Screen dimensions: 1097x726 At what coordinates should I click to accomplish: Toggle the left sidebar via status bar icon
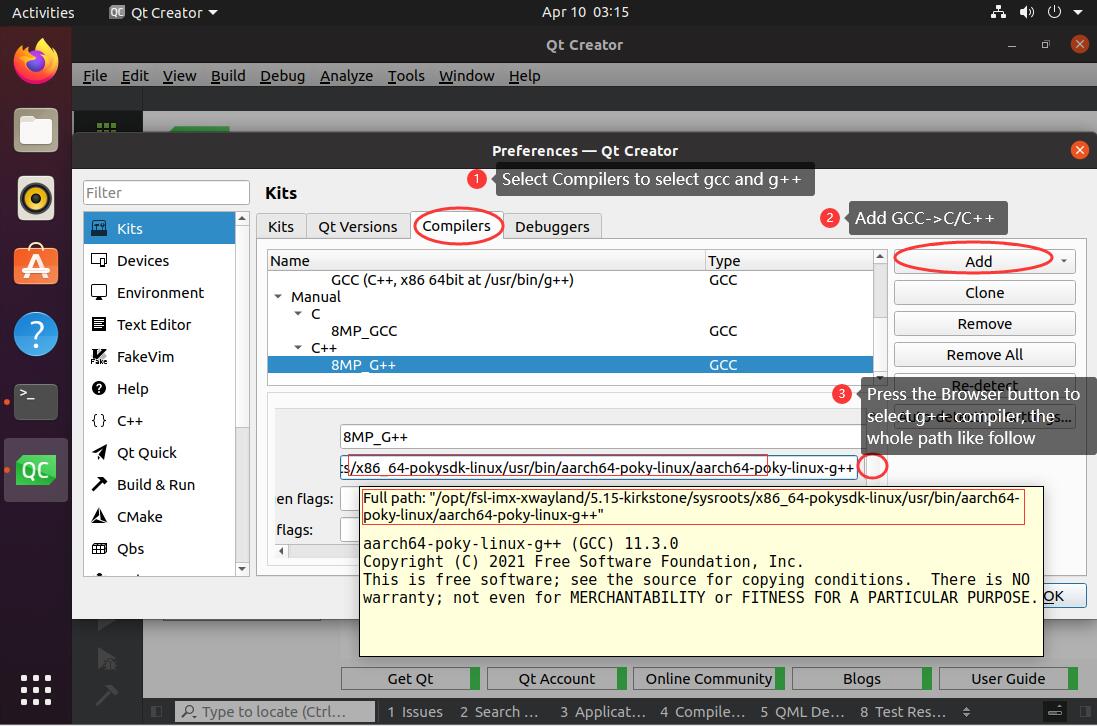click(157, 712)
